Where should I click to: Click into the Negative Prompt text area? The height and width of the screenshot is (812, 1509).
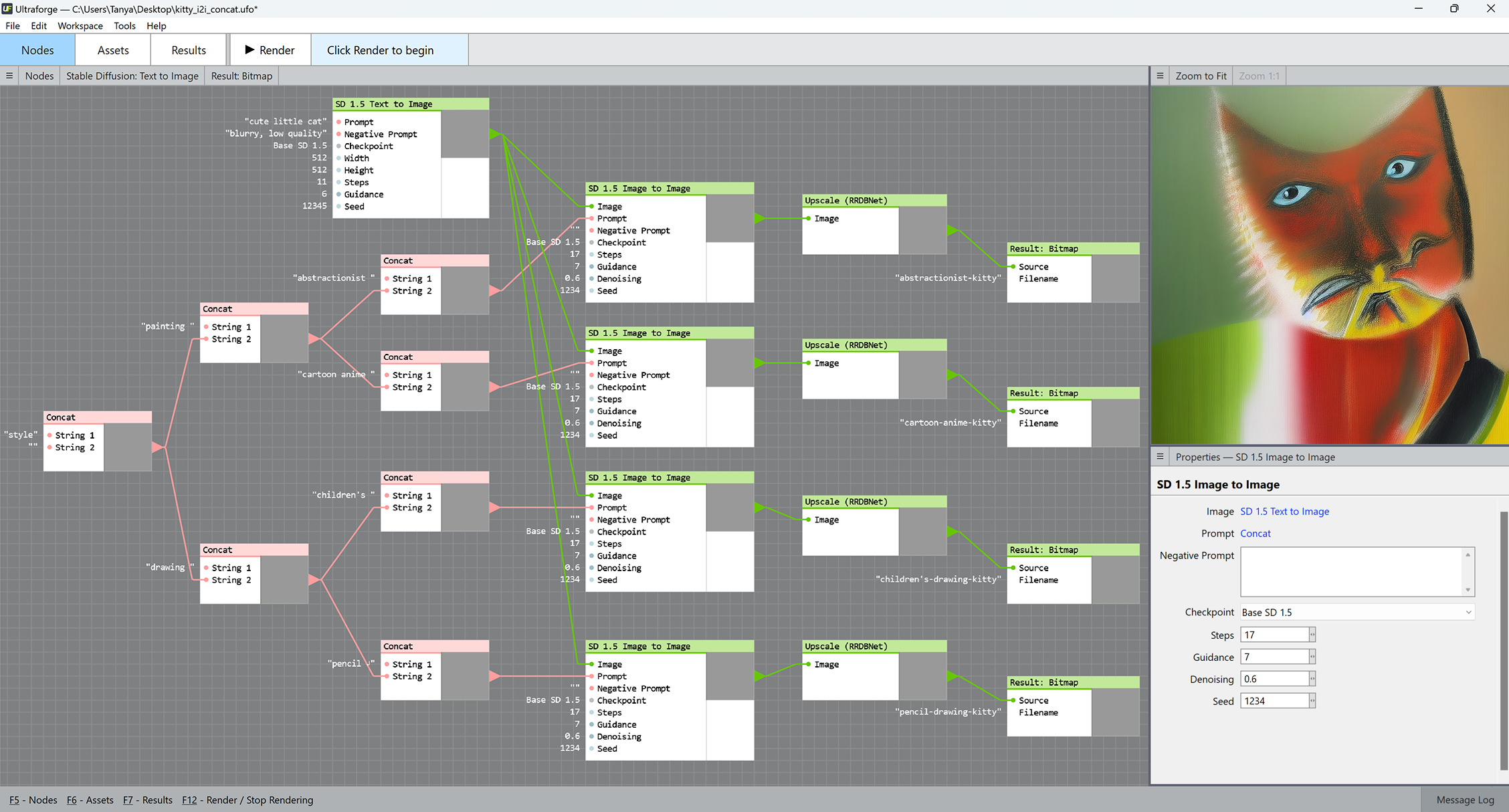click(1351, 572)
